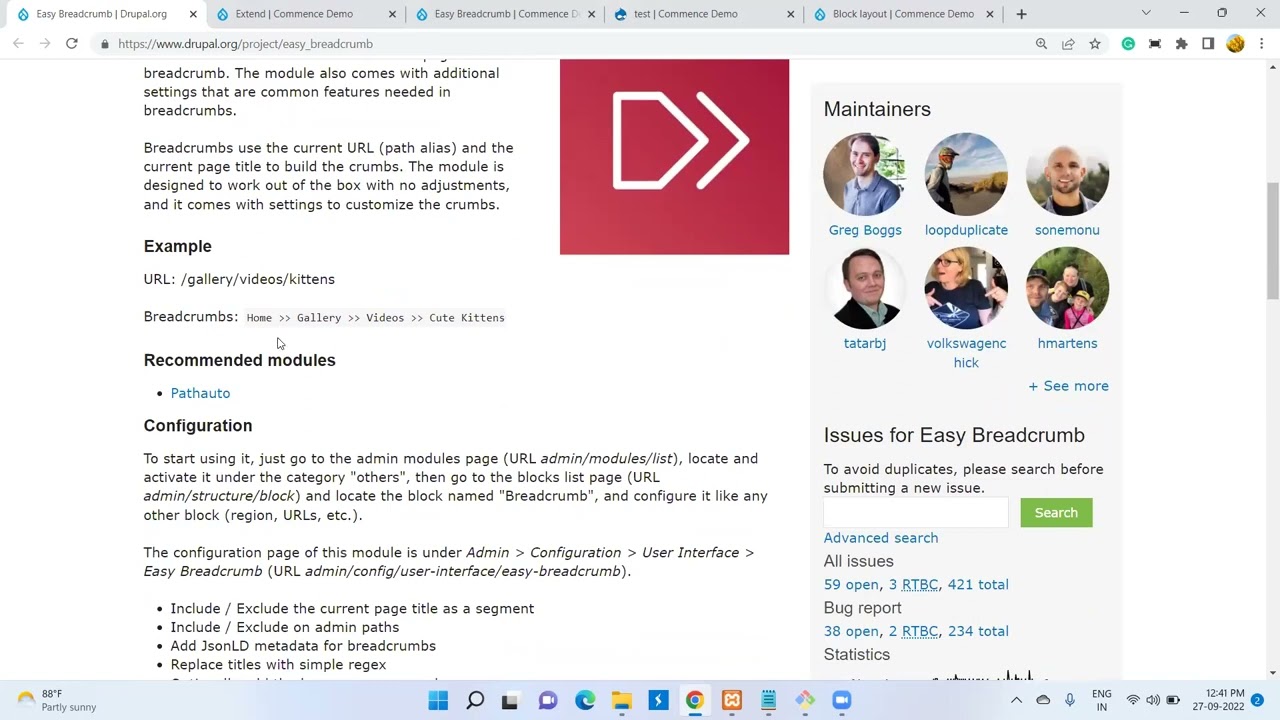Close the Extend Commence Demo tab

pos(392,14)
